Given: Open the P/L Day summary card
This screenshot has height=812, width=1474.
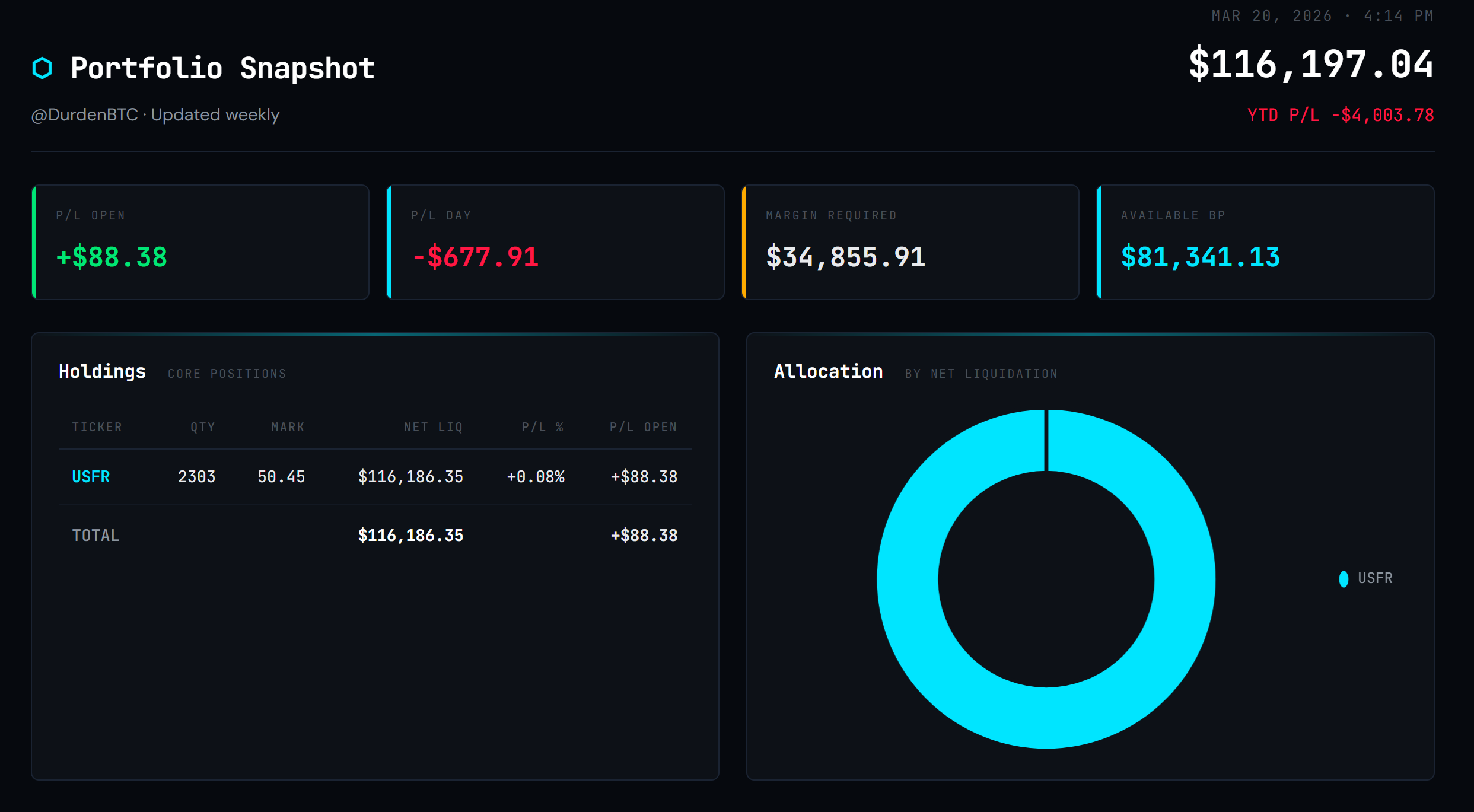Looking at the screenshot, I should [555, 242].
